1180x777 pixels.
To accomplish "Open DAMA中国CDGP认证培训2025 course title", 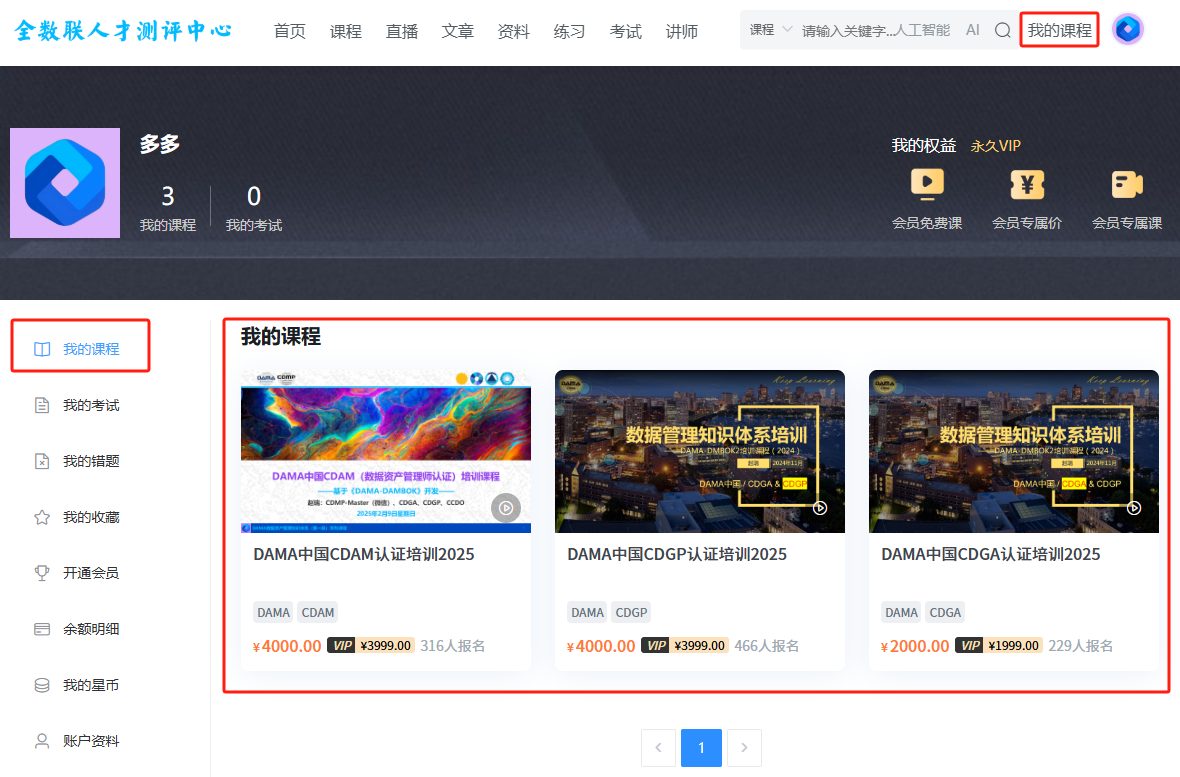I will (677, 554).
